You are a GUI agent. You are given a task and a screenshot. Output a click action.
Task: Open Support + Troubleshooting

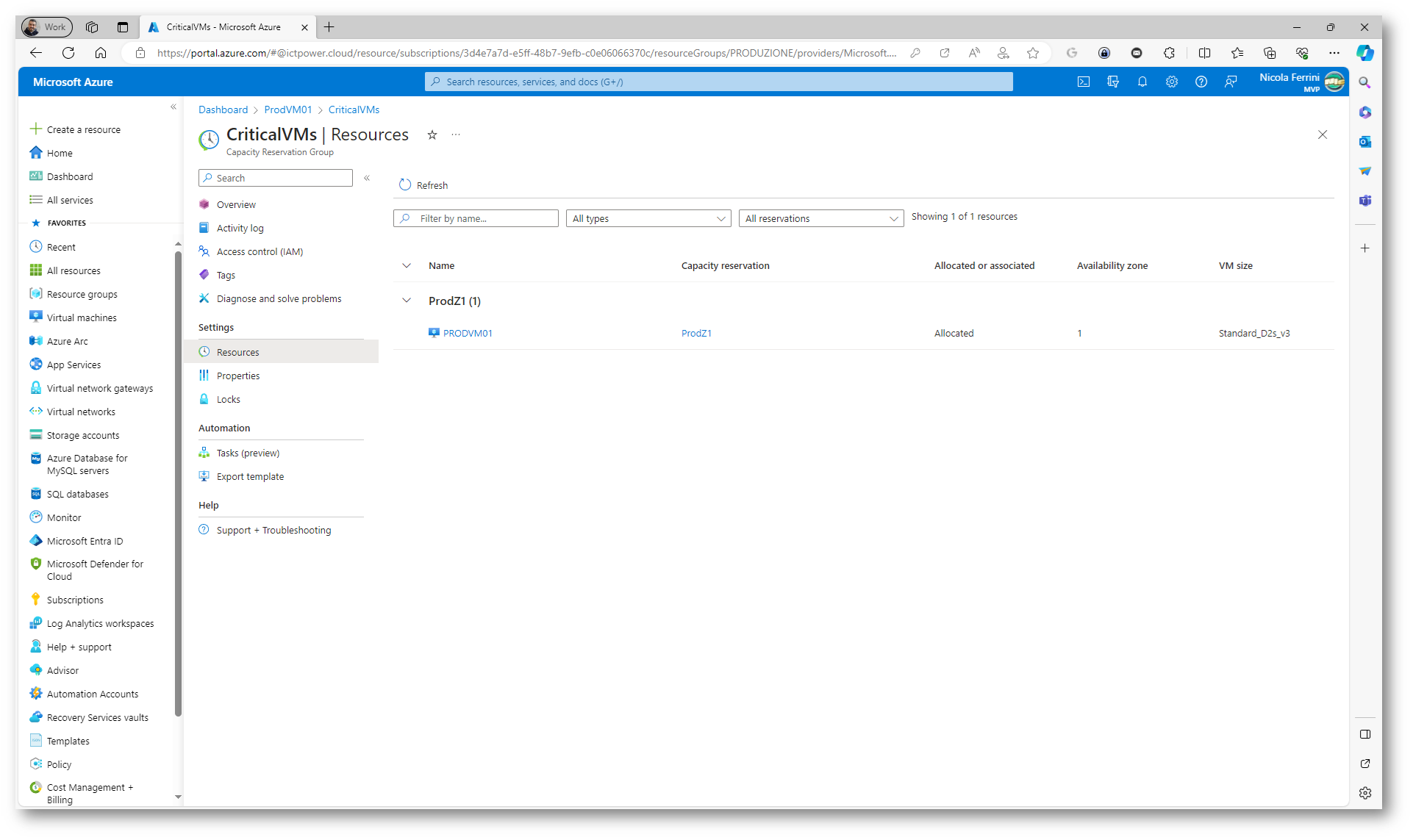pyautogui.click(x=273, y=530)
